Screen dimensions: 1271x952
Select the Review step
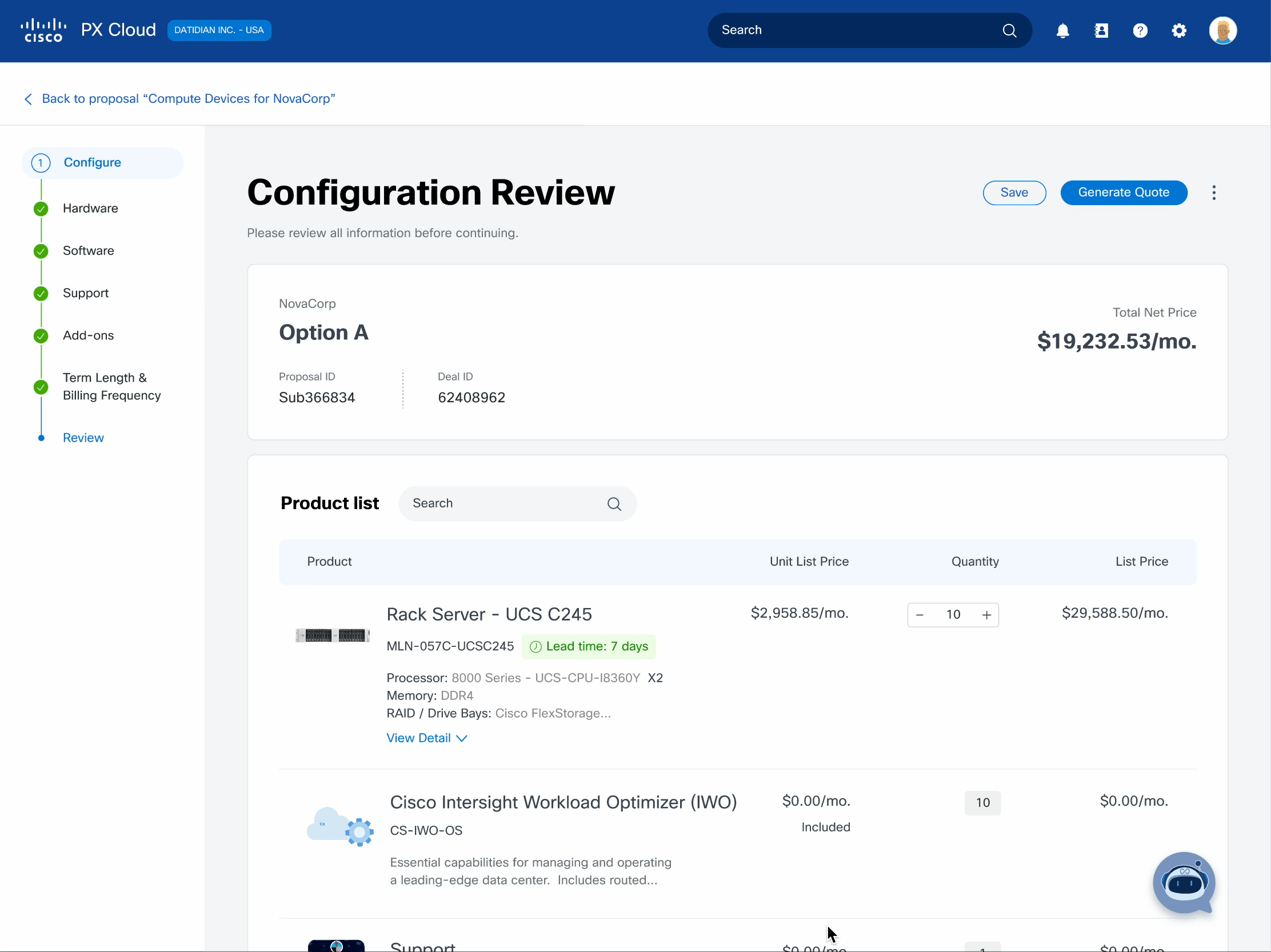pyautogui.click(x=83, y=438)
